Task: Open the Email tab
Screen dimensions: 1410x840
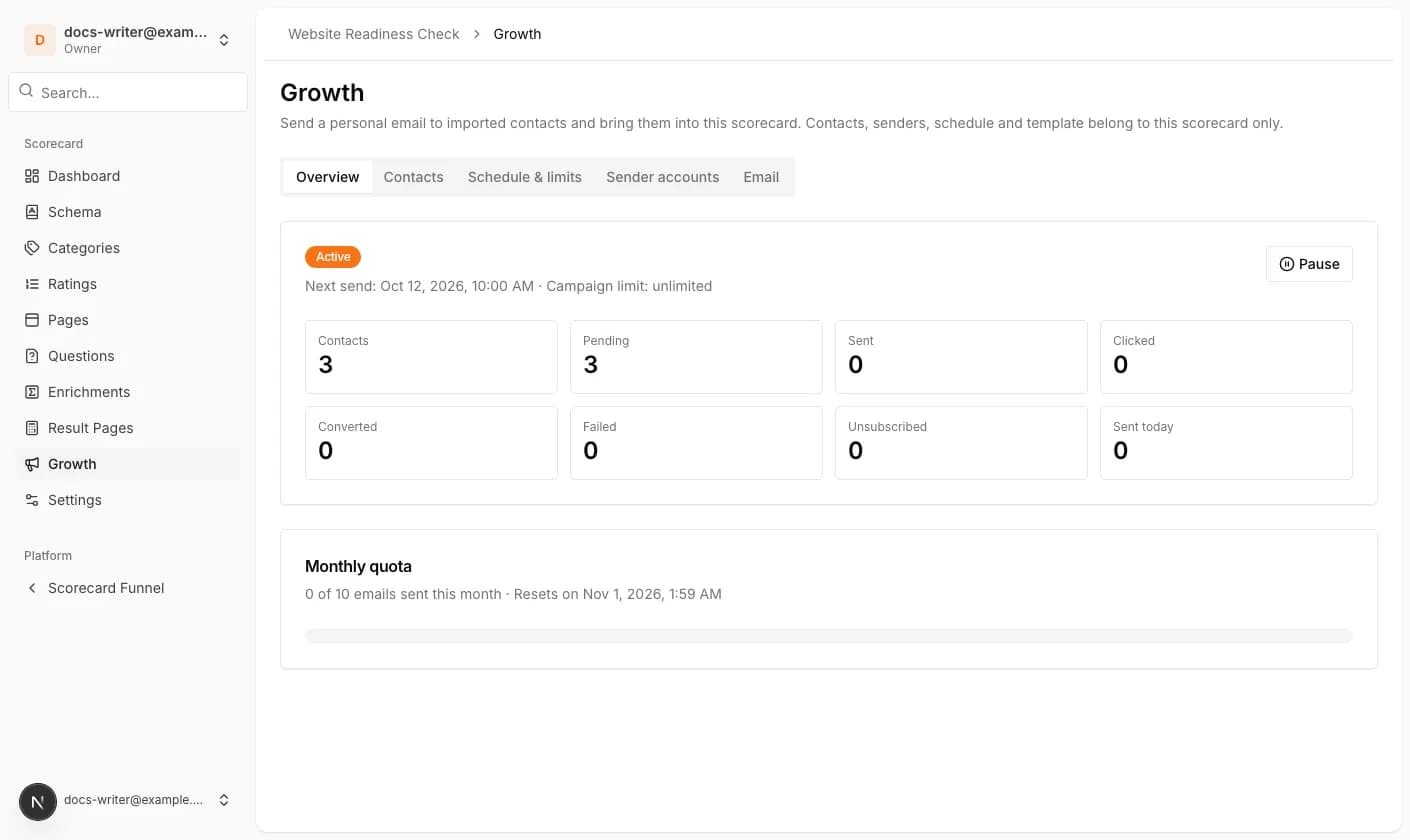Action: point(761,177)
